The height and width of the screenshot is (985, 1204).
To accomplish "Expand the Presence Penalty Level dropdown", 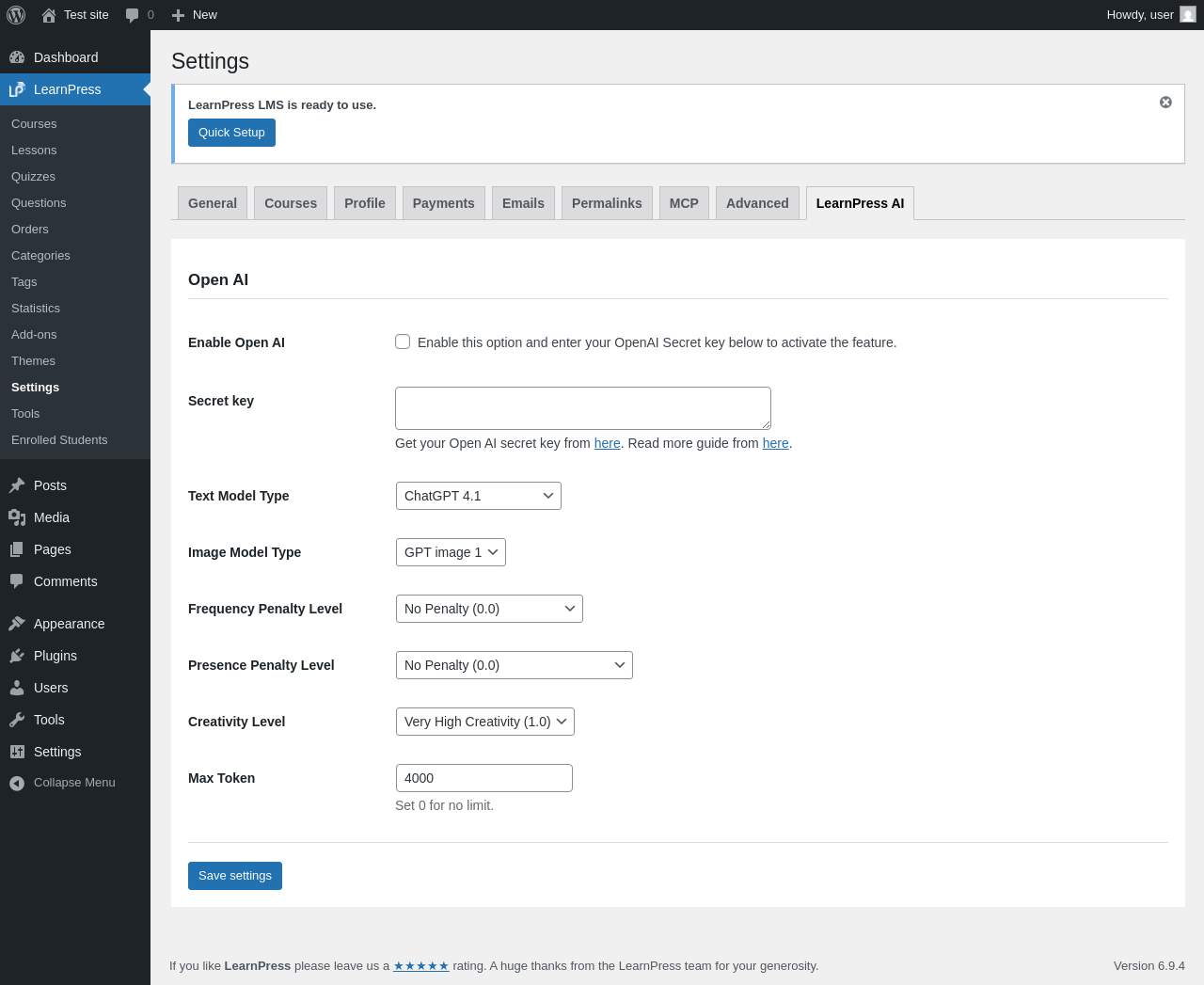I will [515, 665].
